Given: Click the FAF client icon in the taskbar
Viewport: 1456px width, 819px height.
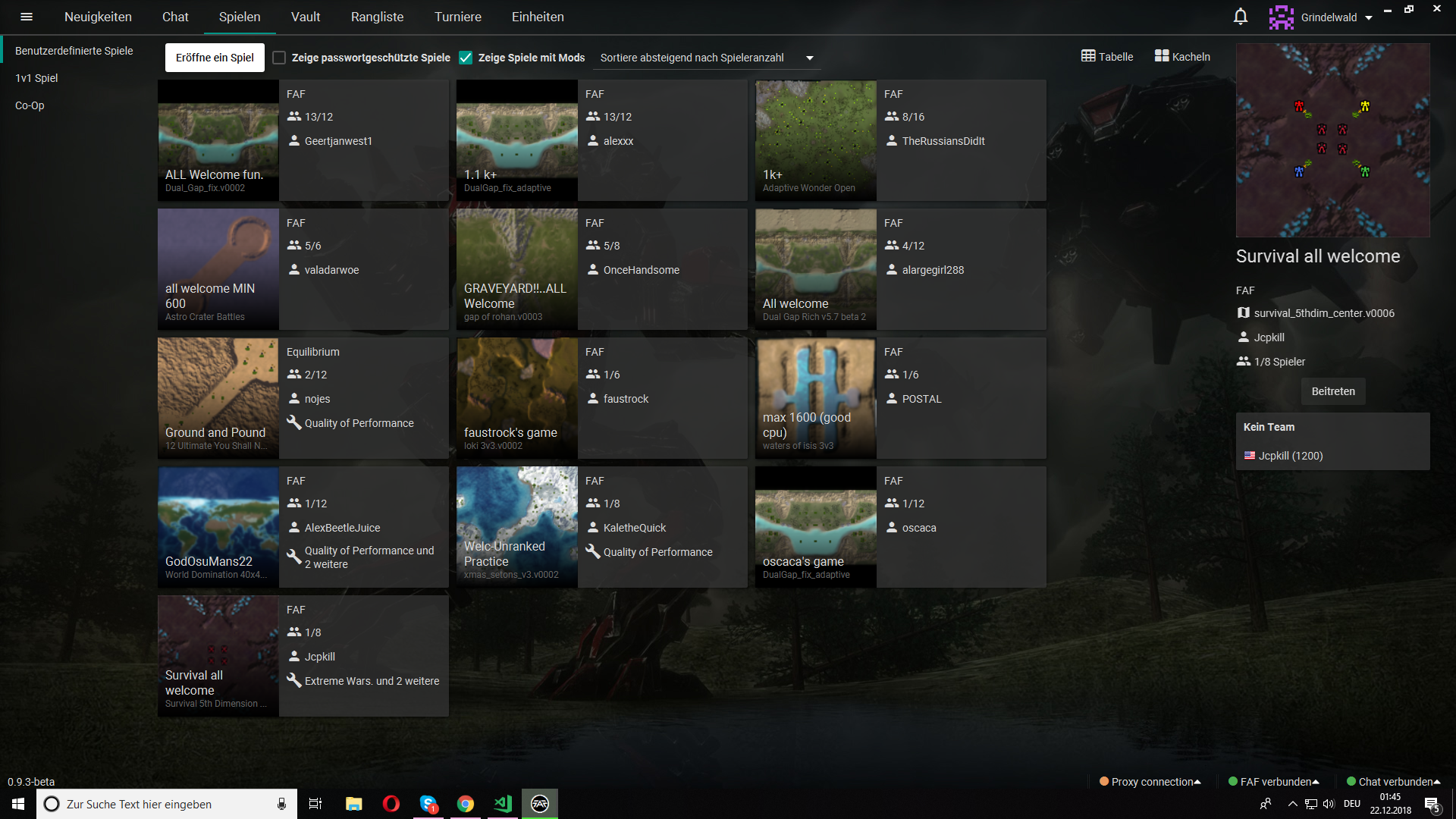Looking at the screenshot, I should click(539, 803).
